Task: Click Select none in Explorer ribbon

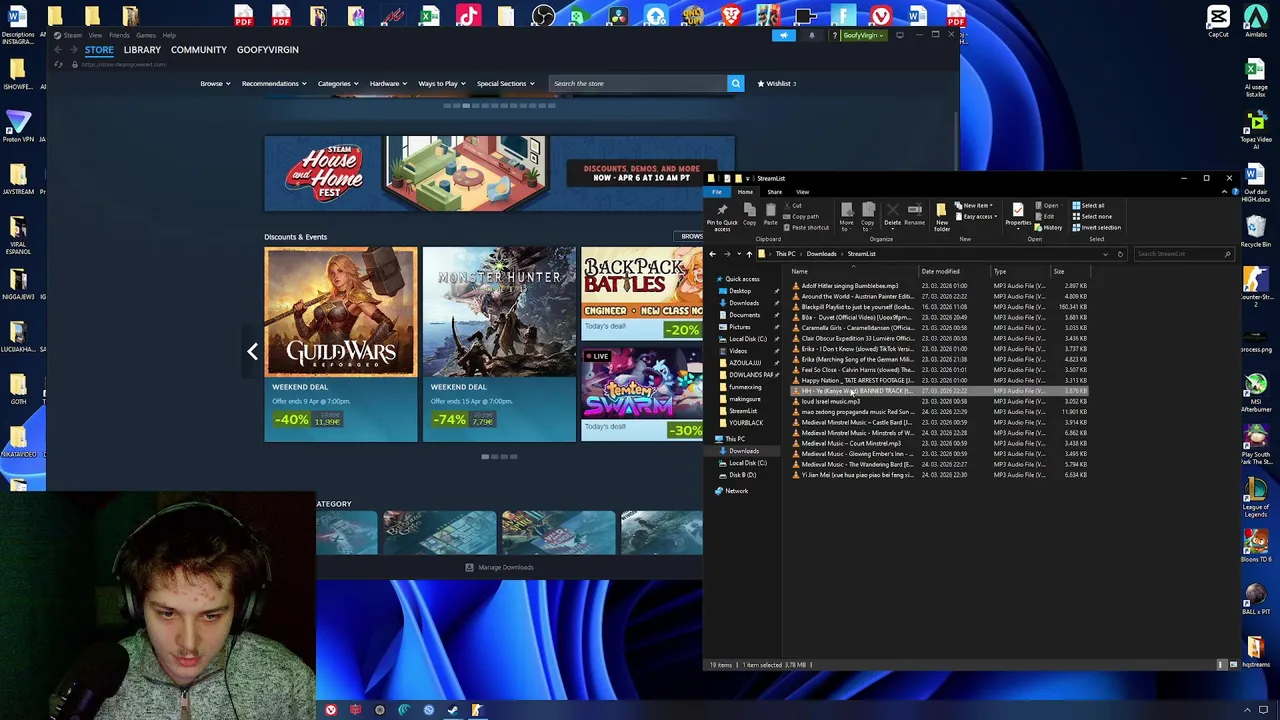Action: [x=1091, y=216]
